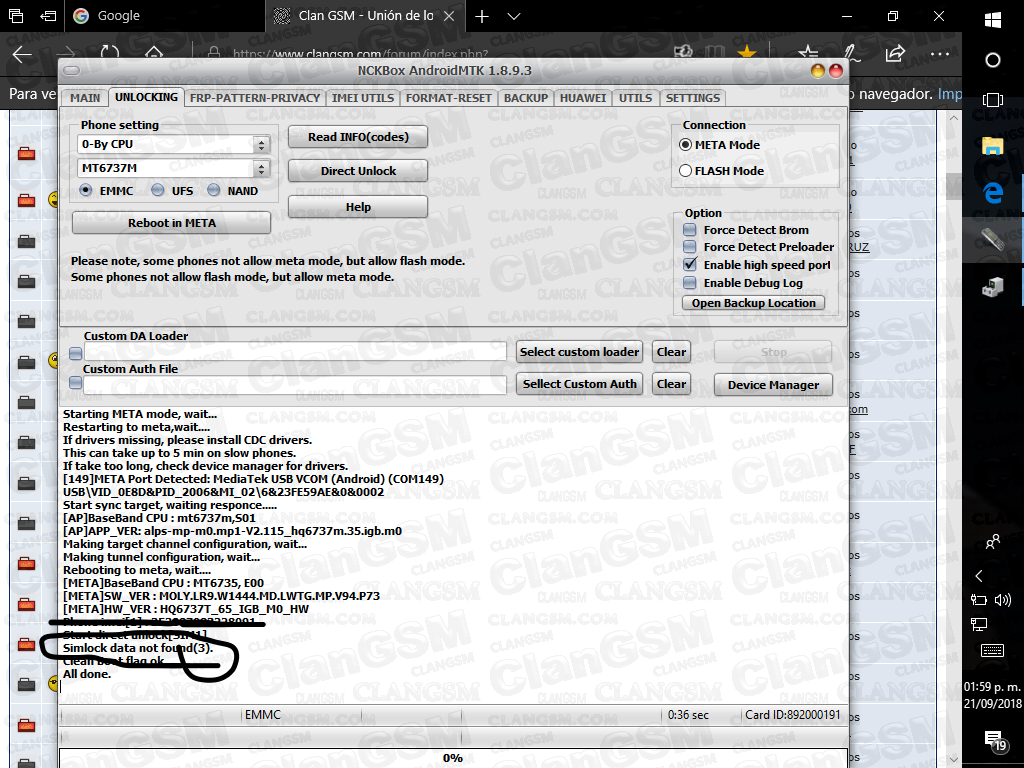Show Edge tab previews chevron

tap(514, 16)
